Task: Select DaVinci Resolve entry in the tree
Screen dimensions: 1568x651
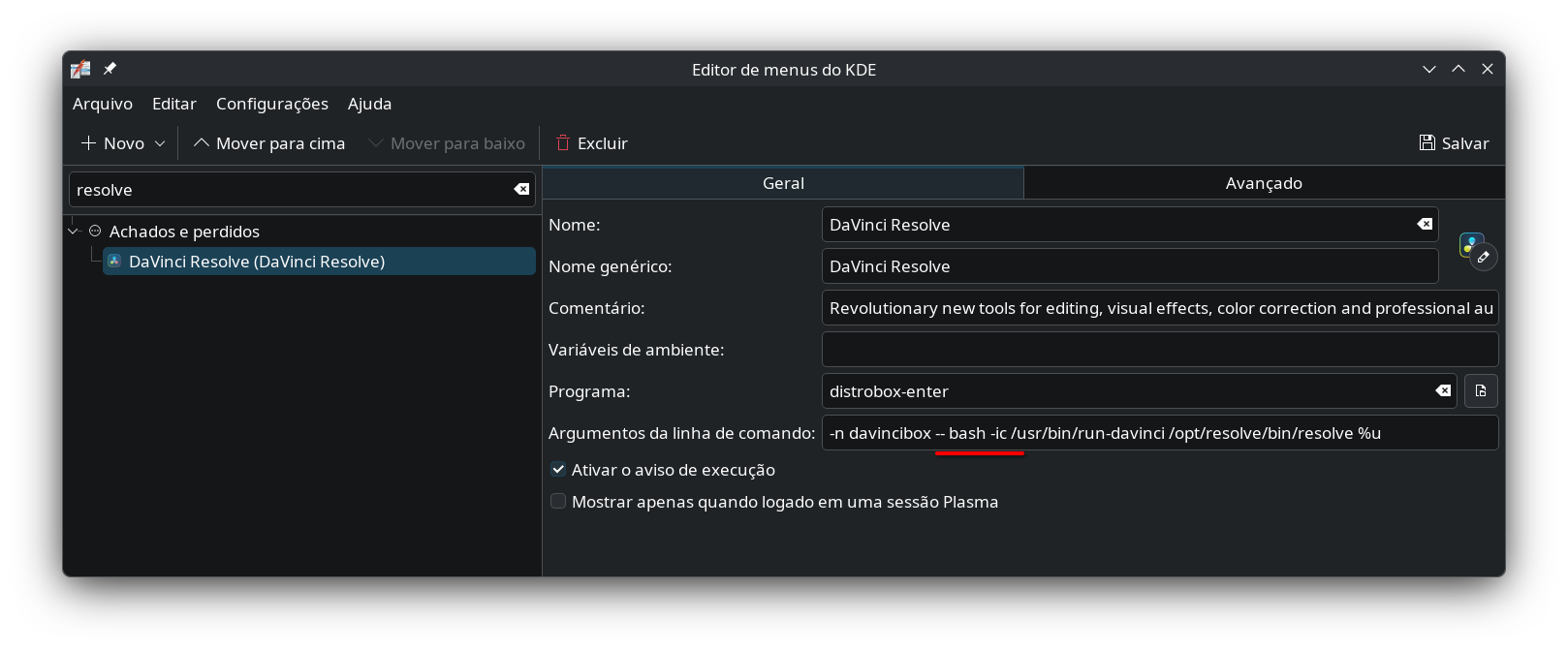Action: tap(257, 262)
